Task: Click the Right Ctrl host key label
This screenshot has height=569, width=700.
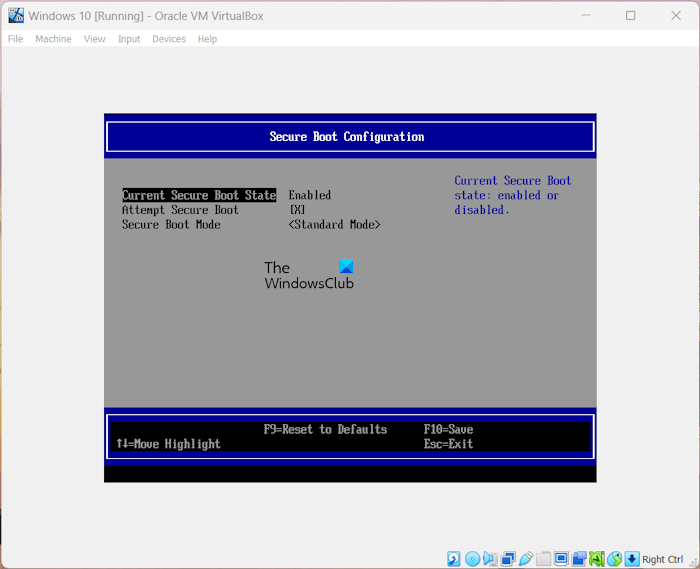Action: click(662, 559)
